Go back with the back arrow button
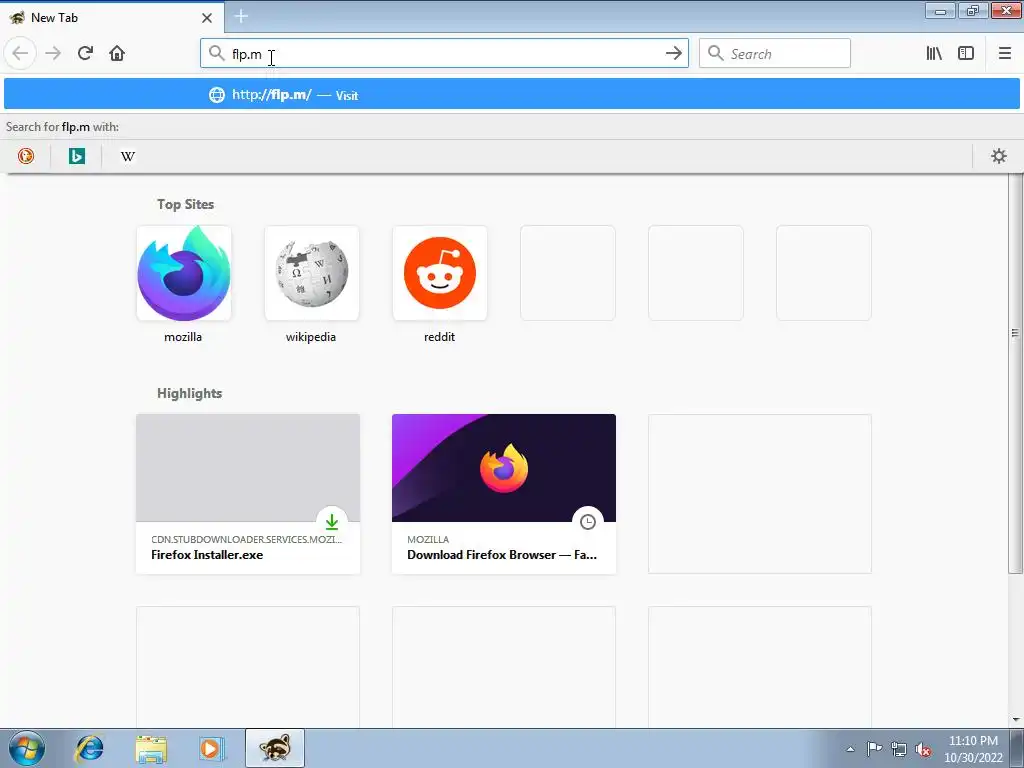Viewport: 1024px width, 768px height. point(20,54)
